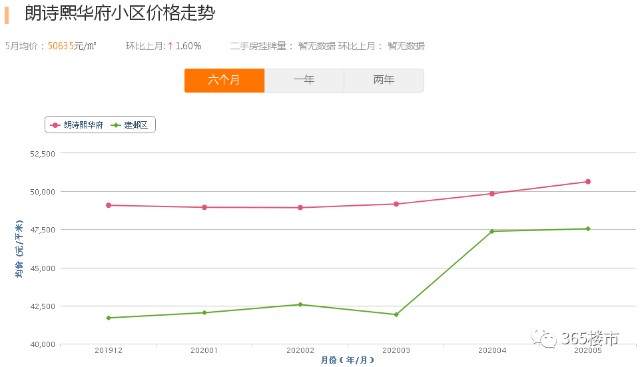Image resolution: width=640 pixels, height=367 pixels.
Task: Click the 40,000 y-axis label
Action: point(42,345)
